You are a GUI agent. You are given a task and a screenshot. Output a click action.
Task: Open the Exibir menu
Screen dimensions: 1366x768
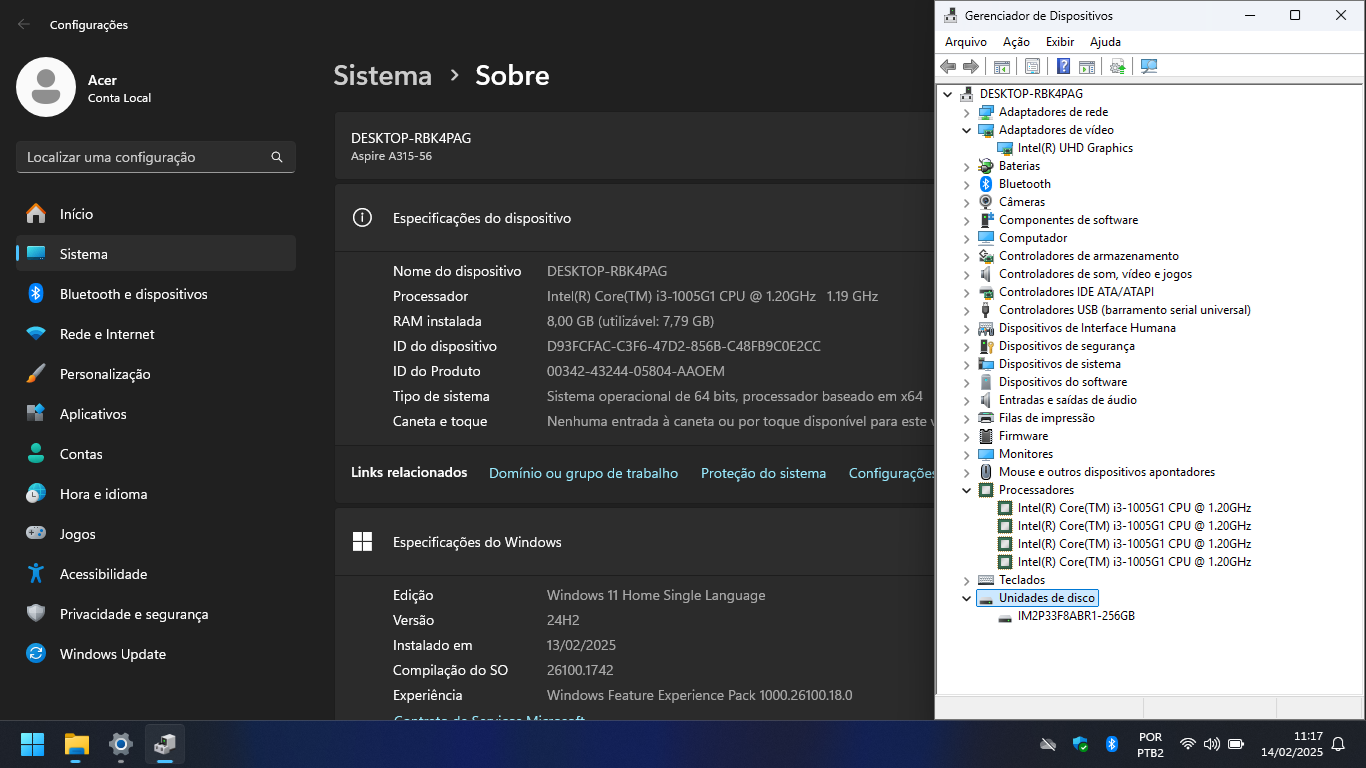pyautogui.click(x=1060, y=42)
